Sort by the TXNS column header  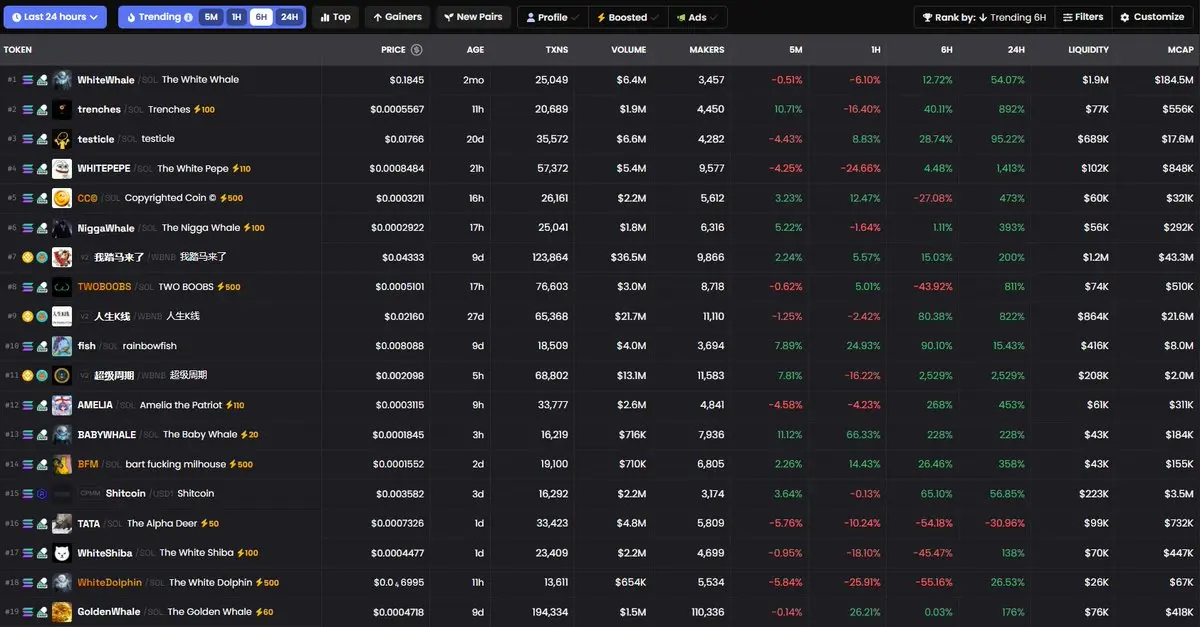[x=555, y=50]
